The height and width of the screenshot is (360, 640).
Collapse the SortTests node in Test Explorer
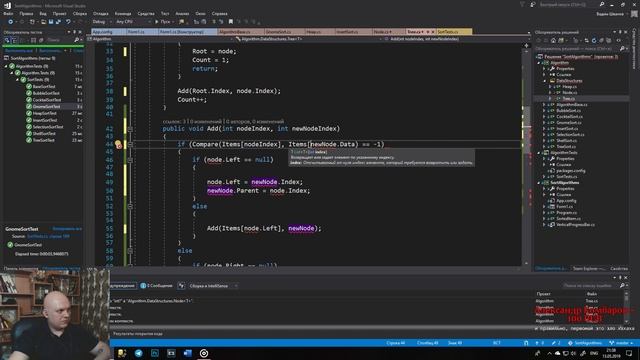18,80
